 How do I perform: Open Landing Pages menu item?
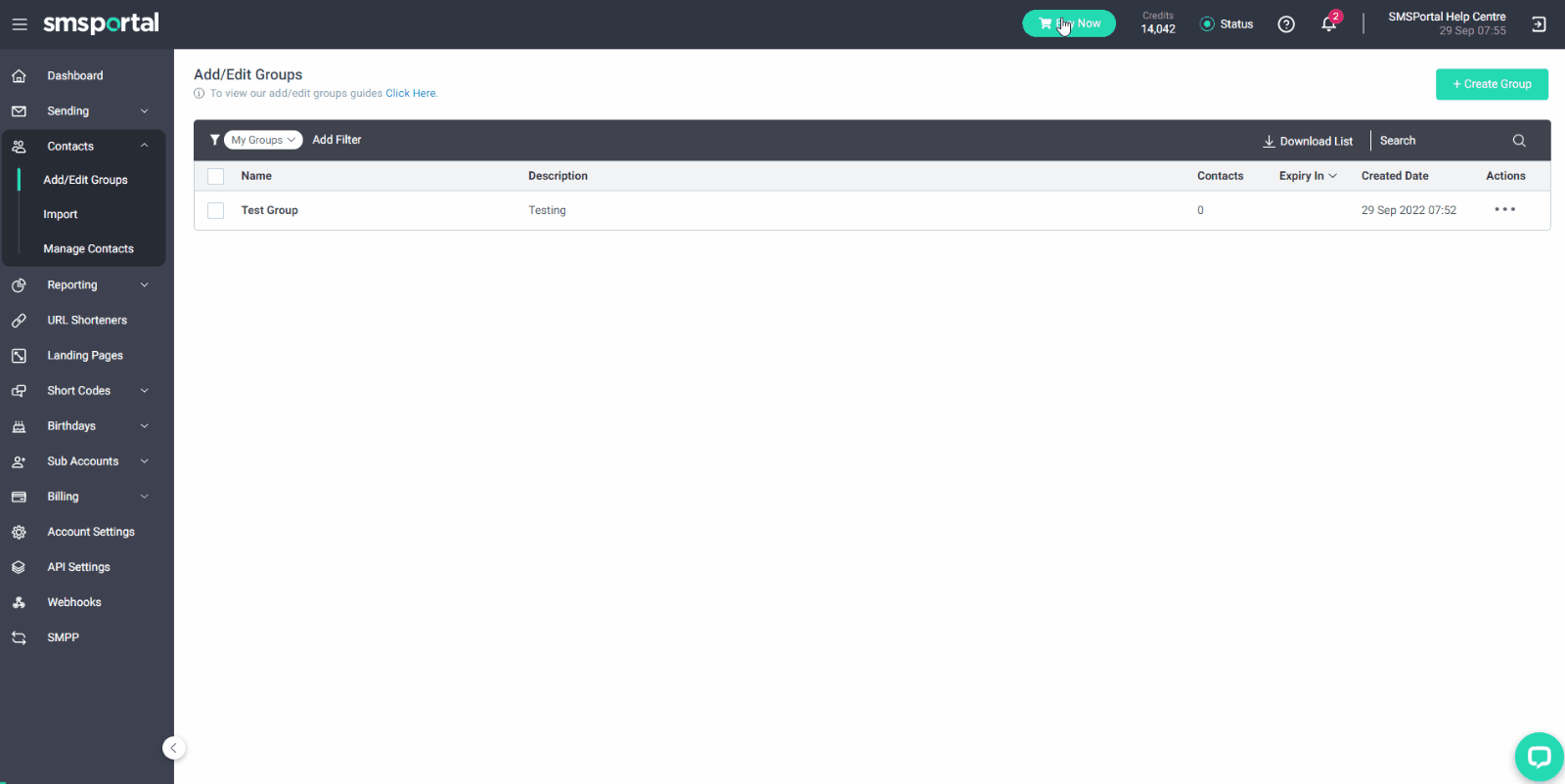pos(85,356)
